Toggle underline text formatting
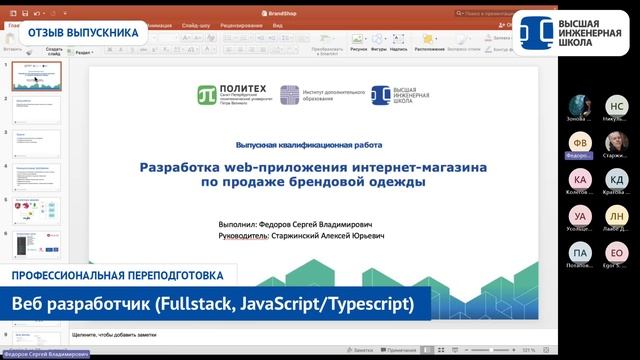This screenshot has width=640, height=360. (132, 50)
